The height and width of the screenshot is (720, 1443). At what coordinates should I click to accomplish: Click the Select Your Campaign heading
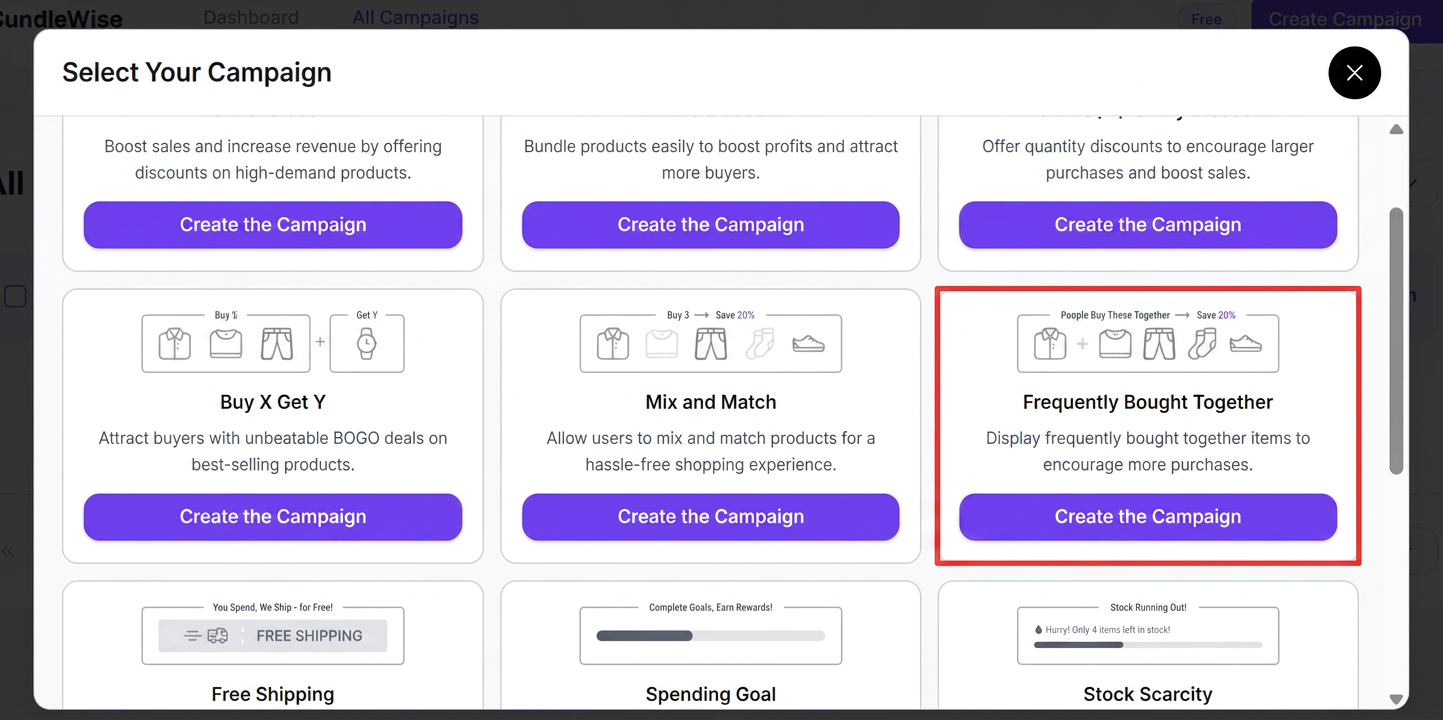point(197,72)
